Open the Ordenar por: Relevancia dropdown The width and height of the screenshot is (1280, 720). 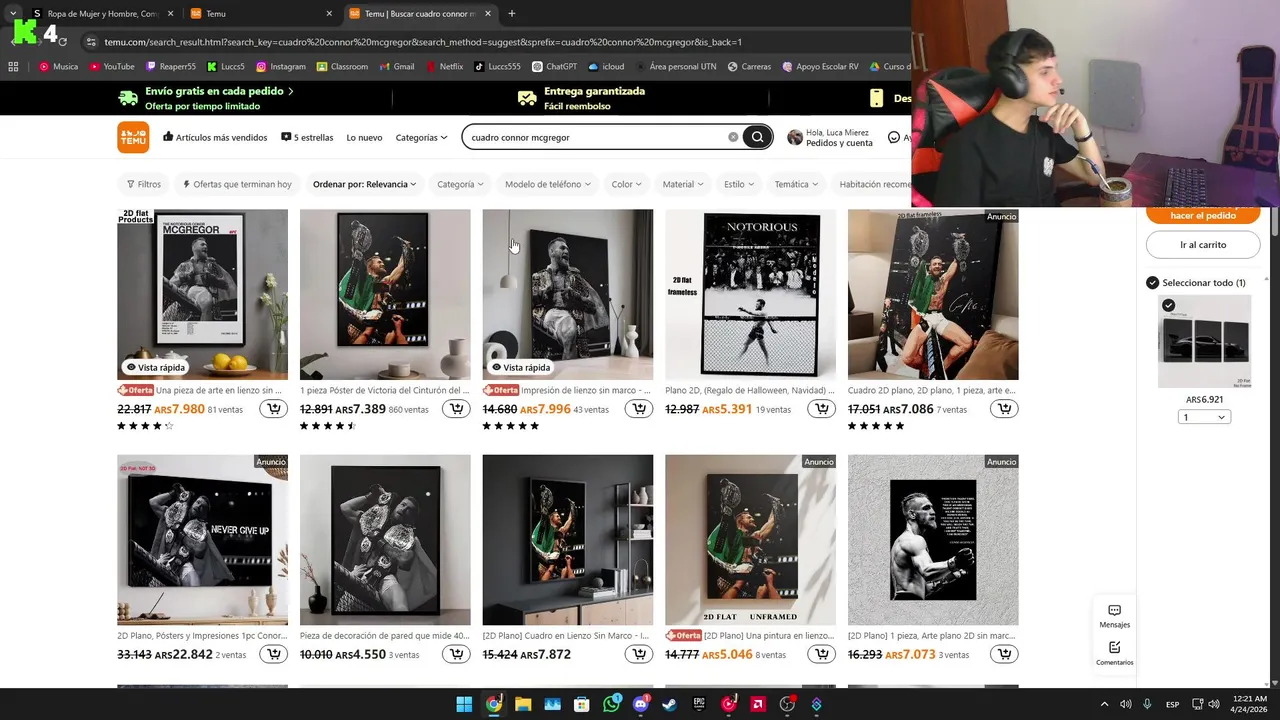[365, 184]
